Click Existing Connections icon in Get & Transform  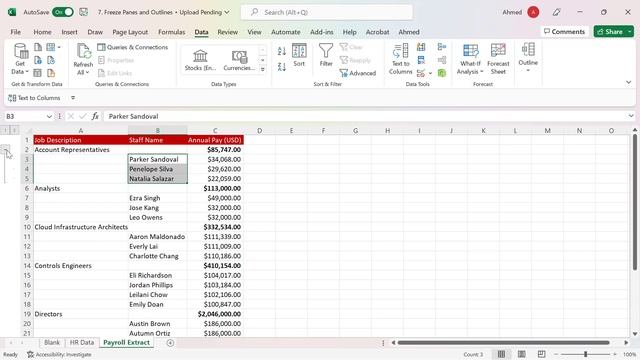click(x=51, y=73)
